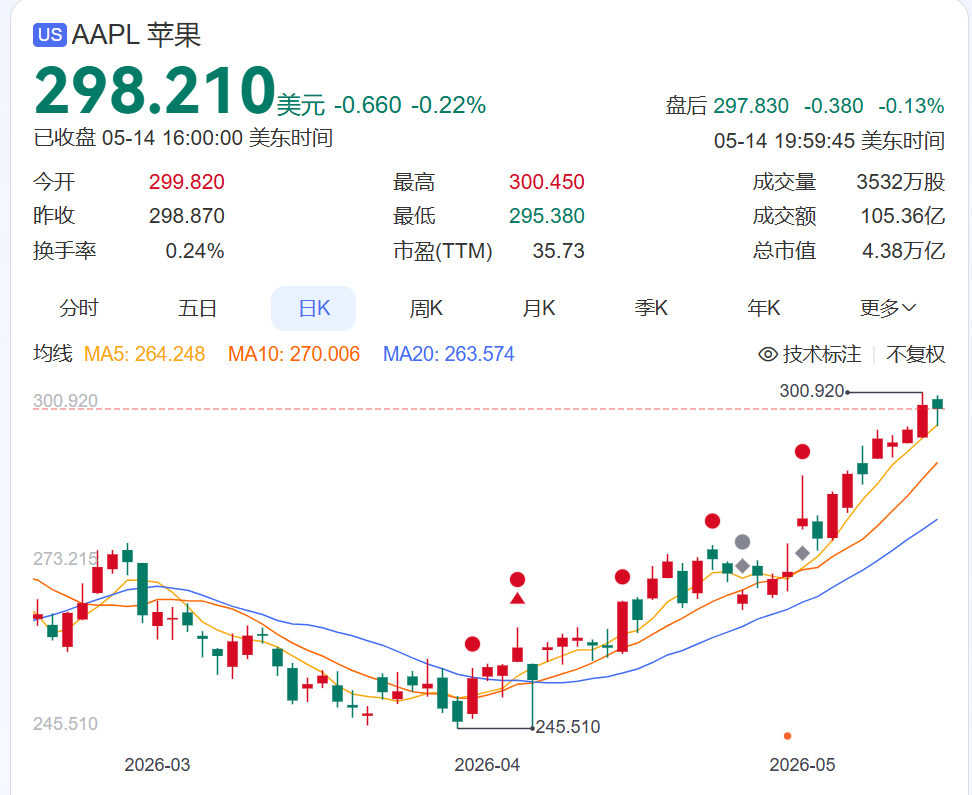Click the red triangle marker in early April
This screenshot has height=795, width=972.
coord(518,598)
